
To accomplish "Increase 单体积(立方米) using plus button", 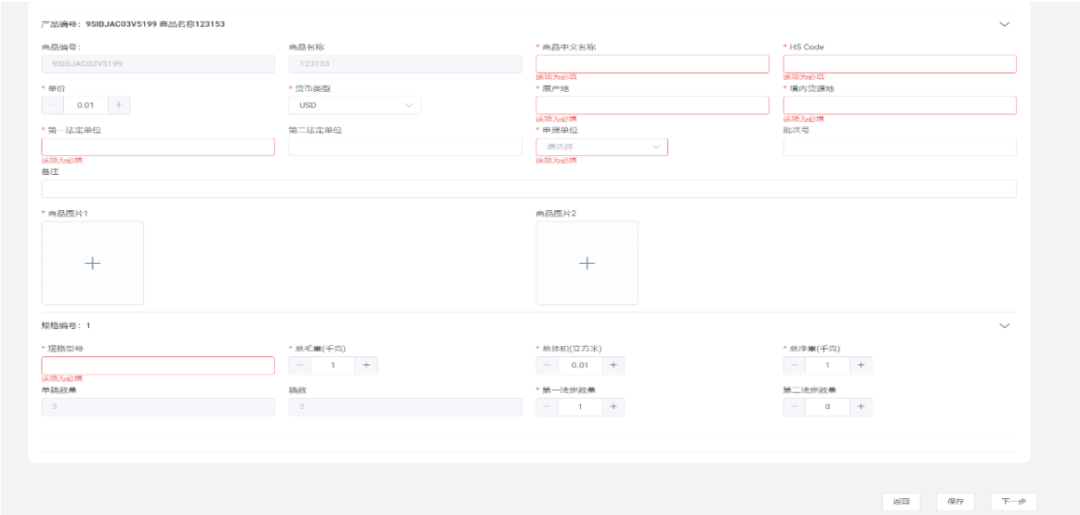I will pos(613,366).
